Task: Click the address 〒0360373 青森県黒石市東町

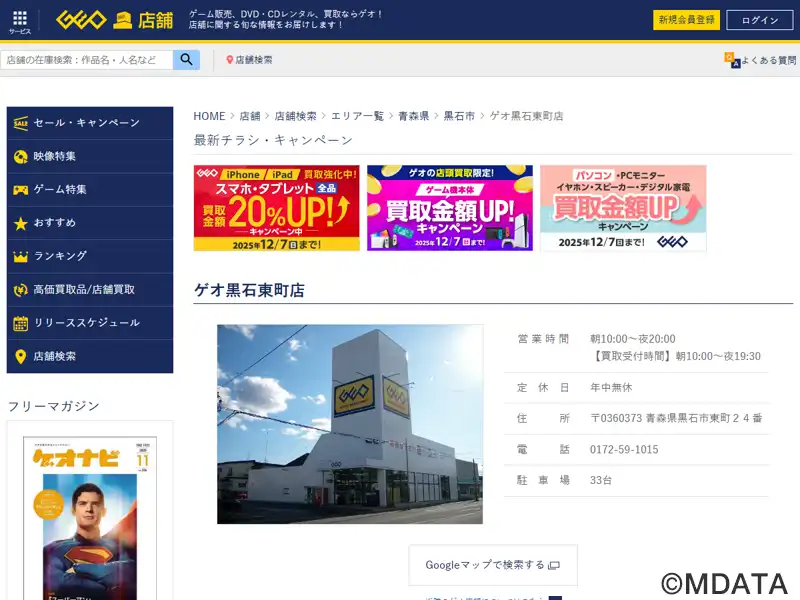Action: pyautogui.click(x=676, y=418)
